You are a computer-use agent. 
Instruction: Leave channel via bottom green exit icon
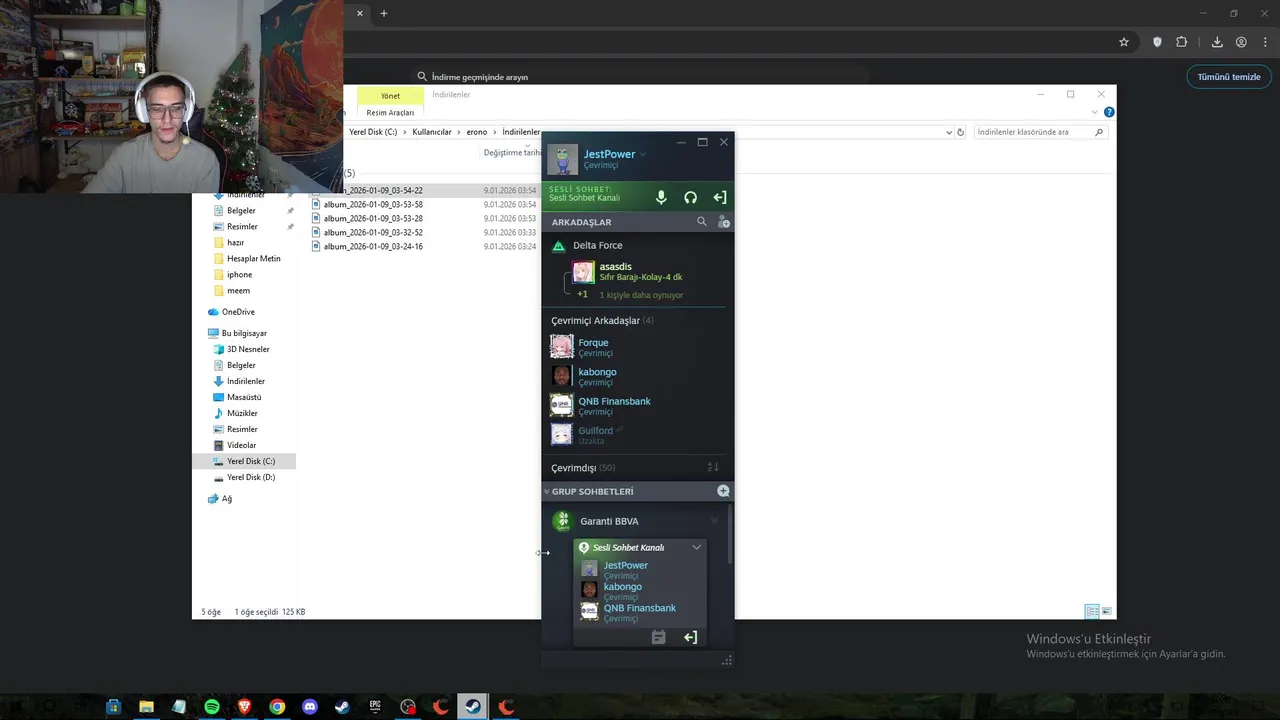click(690, 637)
